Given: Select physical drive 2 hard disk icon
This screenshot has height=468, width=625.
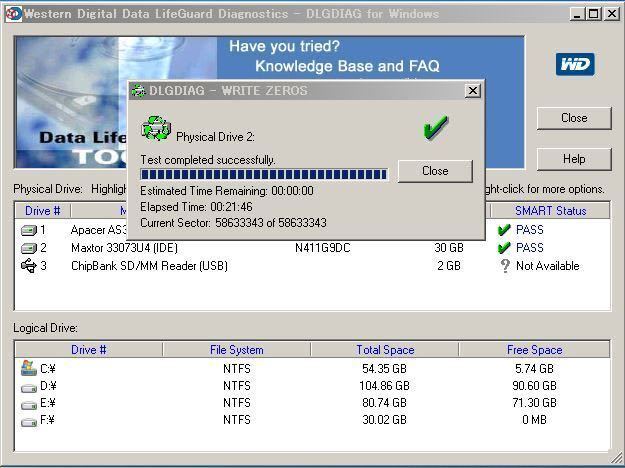Looking at the screenshot, I should [28, 248].
